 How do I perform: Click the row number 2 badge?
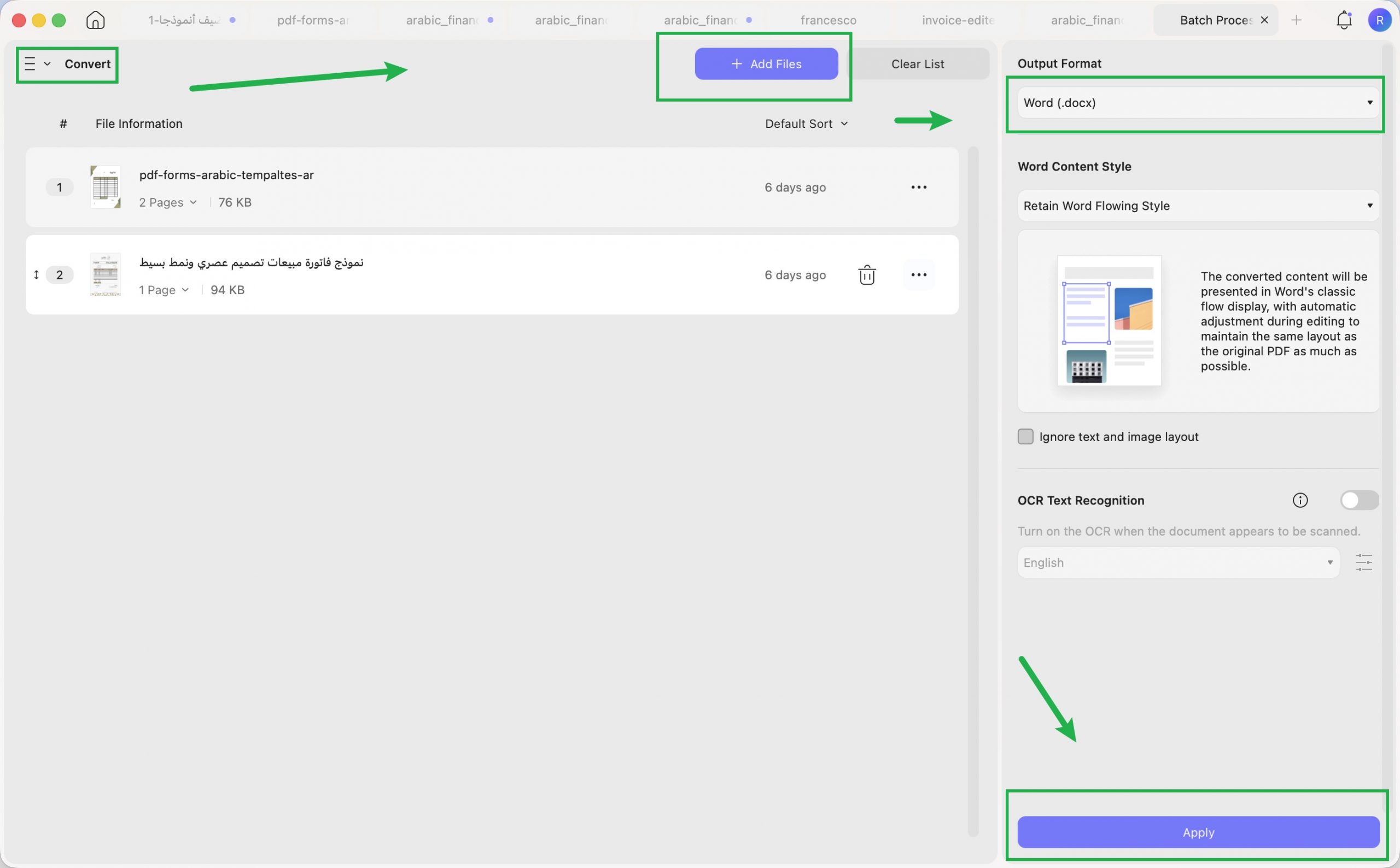click(x=59, y=275)
